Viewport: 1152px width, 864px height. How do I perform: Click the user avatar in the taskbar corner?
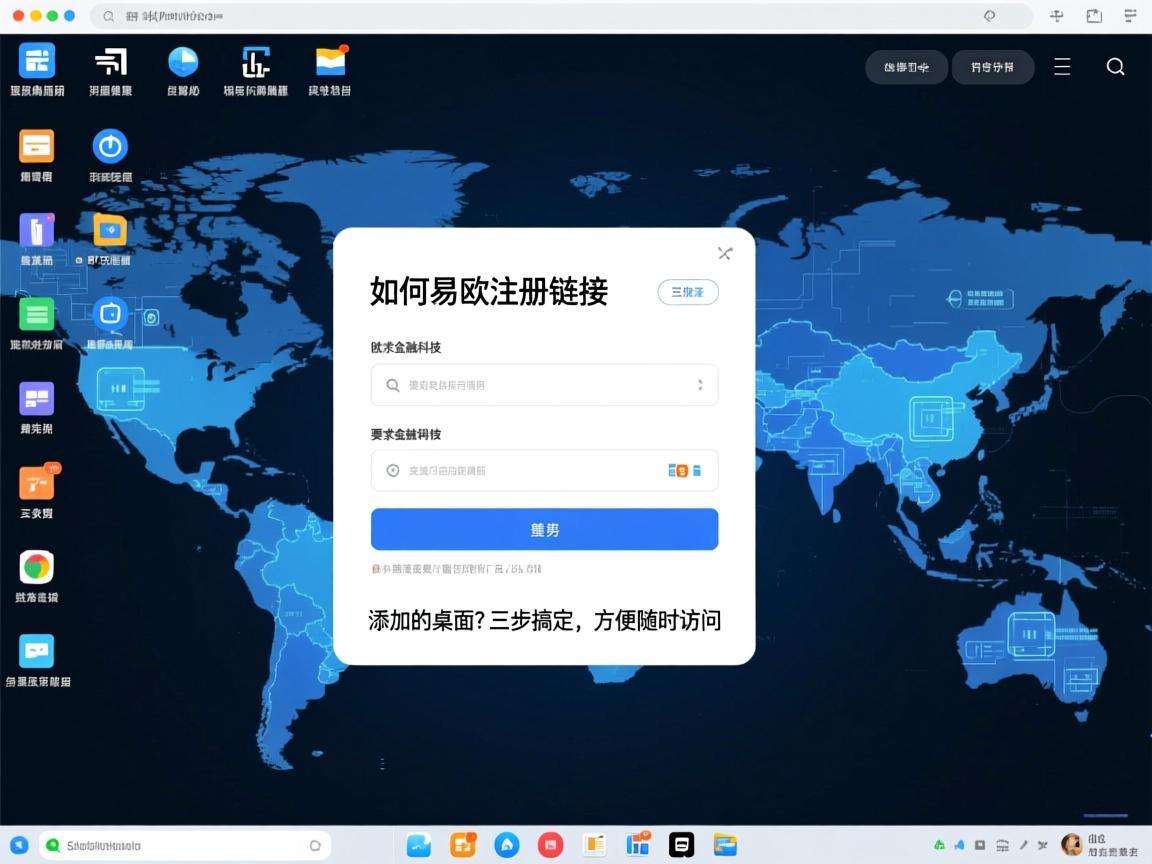pyautogui.click(x=1072, y=845)
